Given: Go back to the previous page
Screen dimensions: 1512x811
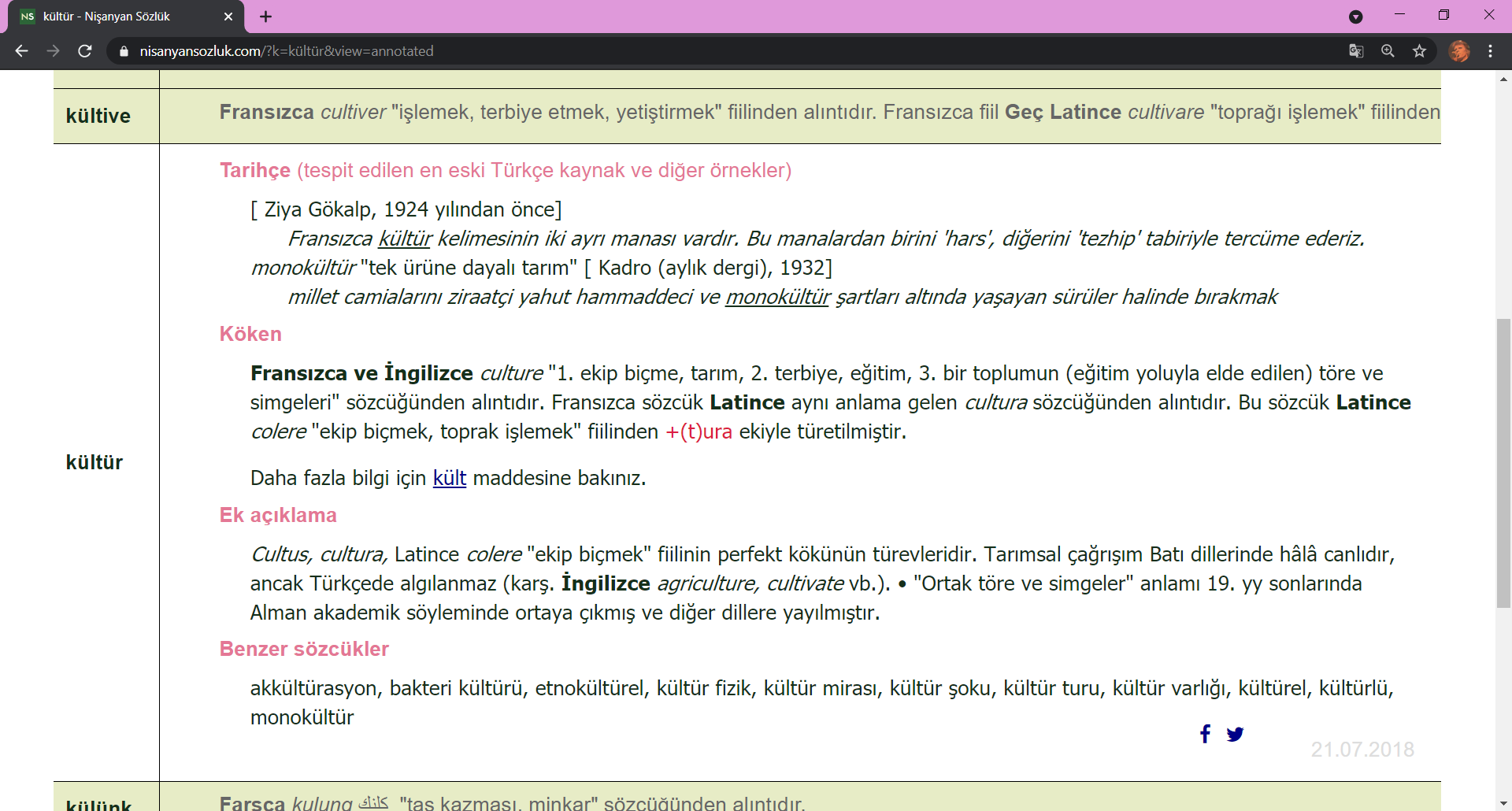Looking at the screenshot, I should pos(21,51).
